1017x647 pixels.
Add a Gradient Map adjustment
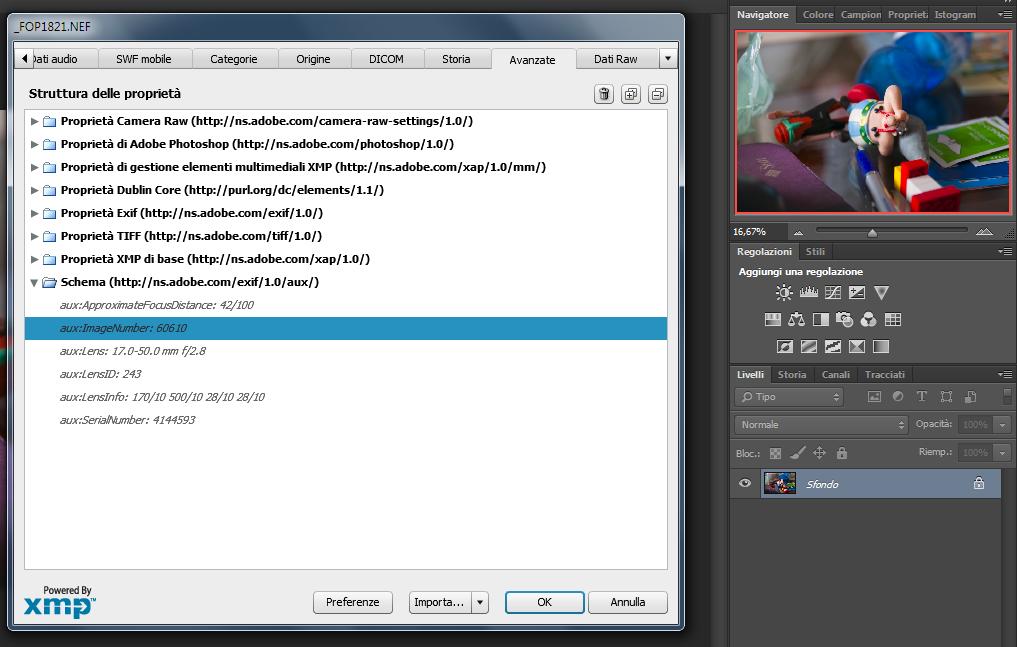coord(881,347)
